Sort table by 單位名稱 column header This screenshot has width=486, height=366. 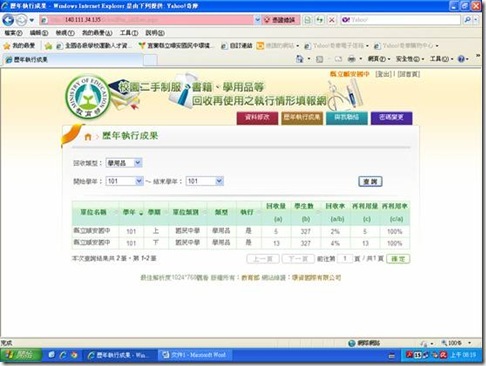coord(96,213)
